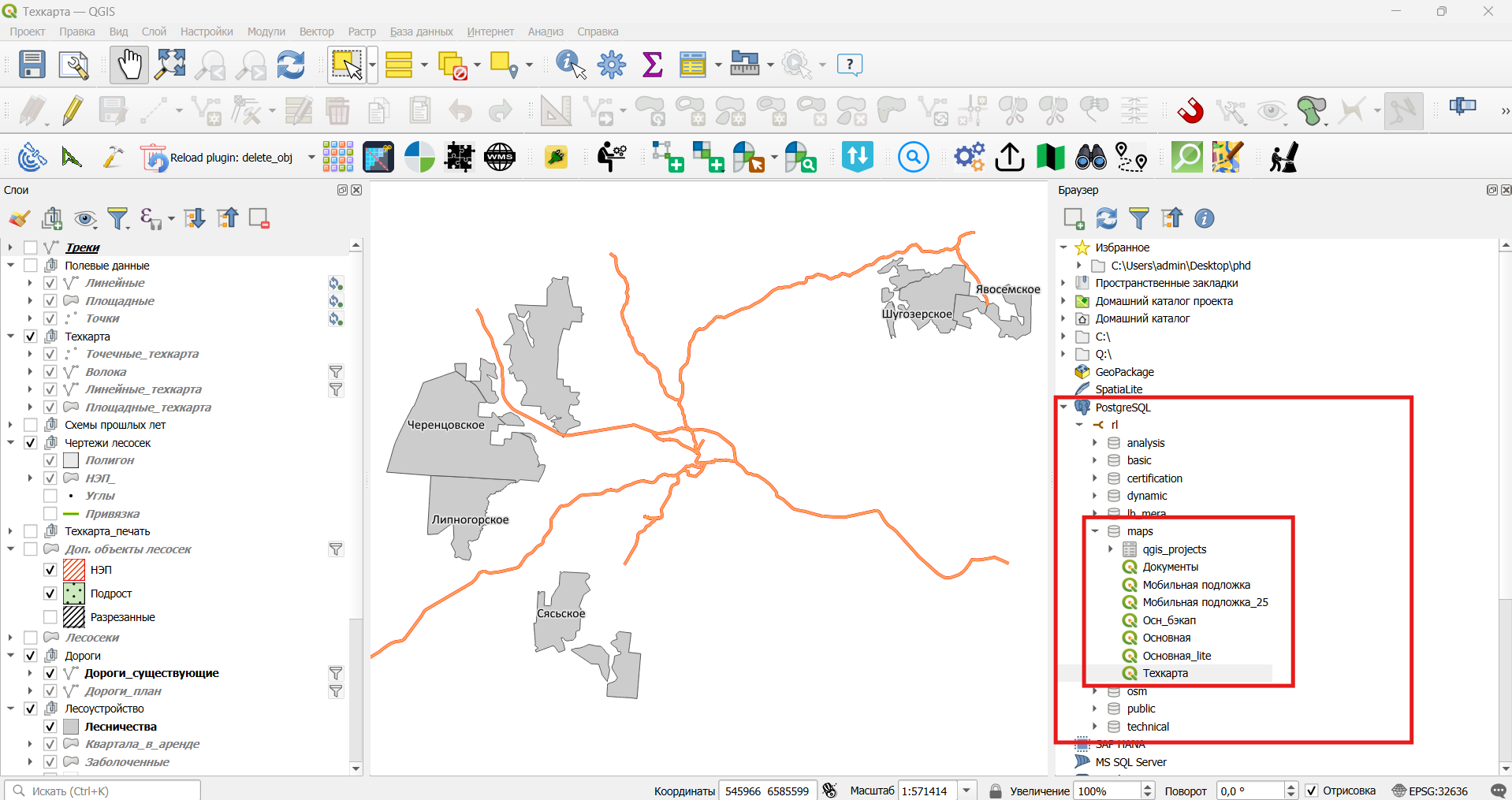
Task: Toggle the Отрисовка render checkbox
Action: (x=1312, y=791)
